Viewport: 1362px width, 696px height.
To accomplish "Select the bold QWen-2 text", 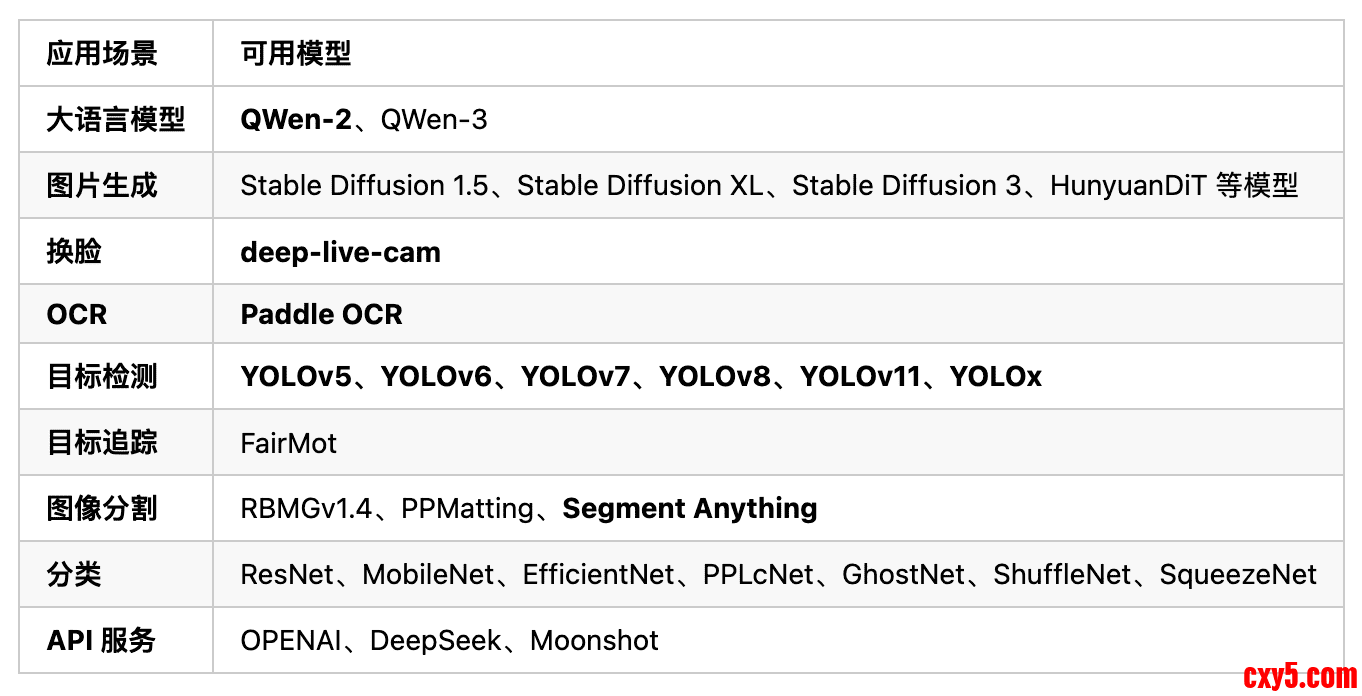I will pos(296,120).
